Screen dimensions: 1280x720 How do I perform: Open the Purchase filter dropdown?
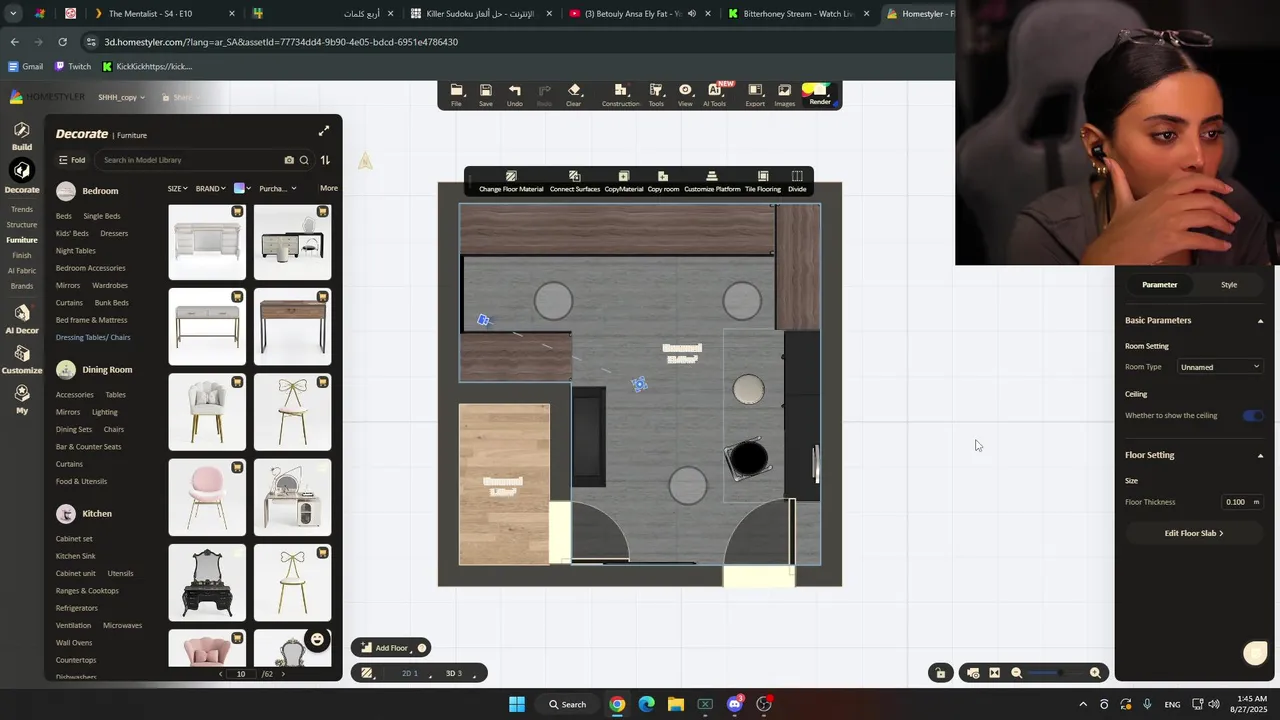click(x=277, y=188)
